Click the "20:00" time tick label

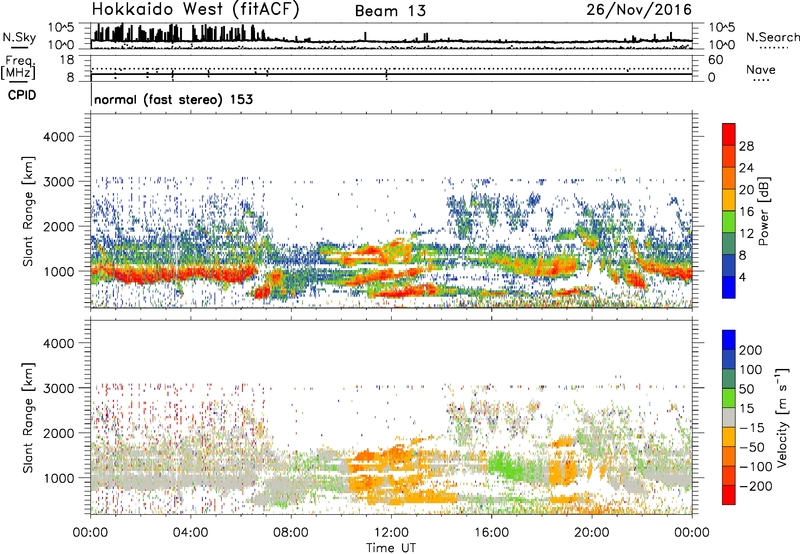[592, 533]
